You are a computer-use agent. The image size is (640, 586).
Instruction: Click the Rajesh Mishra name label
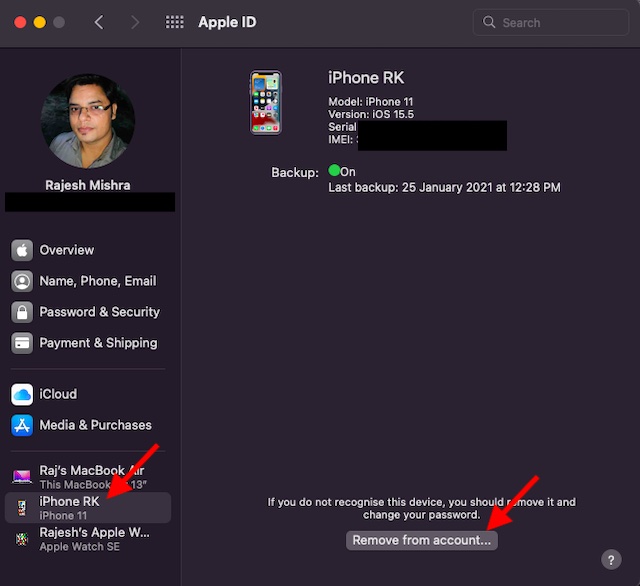88,185
